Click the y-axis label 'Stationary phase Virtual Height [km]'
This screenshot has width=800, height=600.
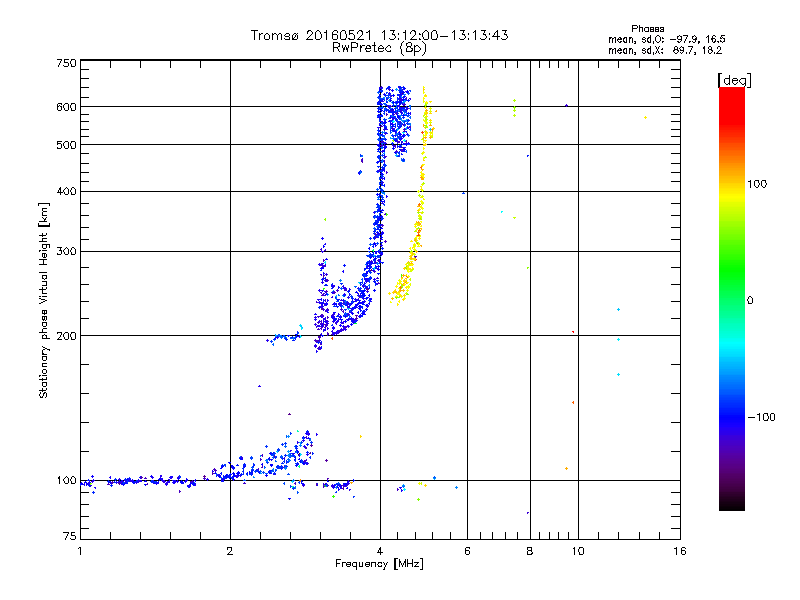tap(44, 300)
